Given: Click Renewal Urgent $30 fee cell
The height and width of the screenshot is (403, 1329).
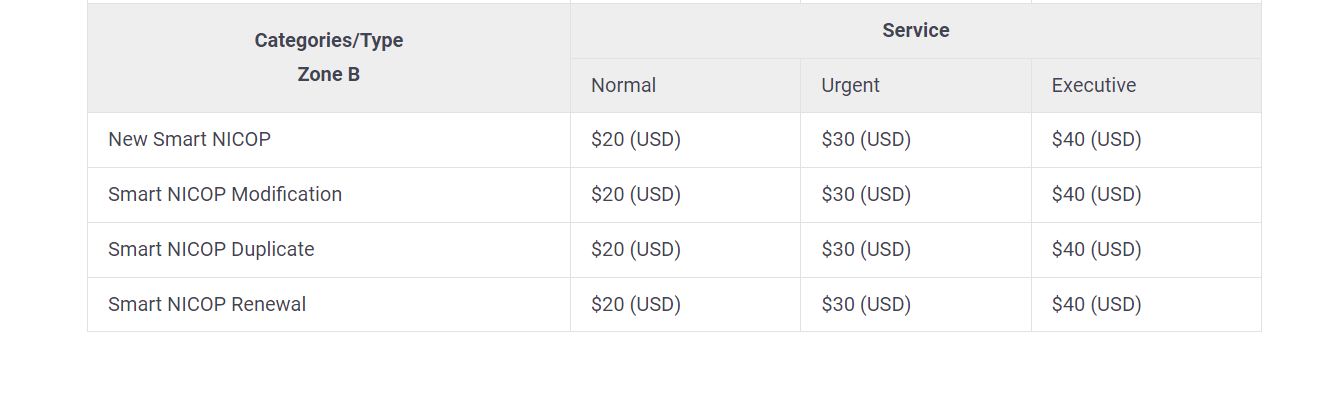Looking at the screenshot, I should [x=866, y=305].
